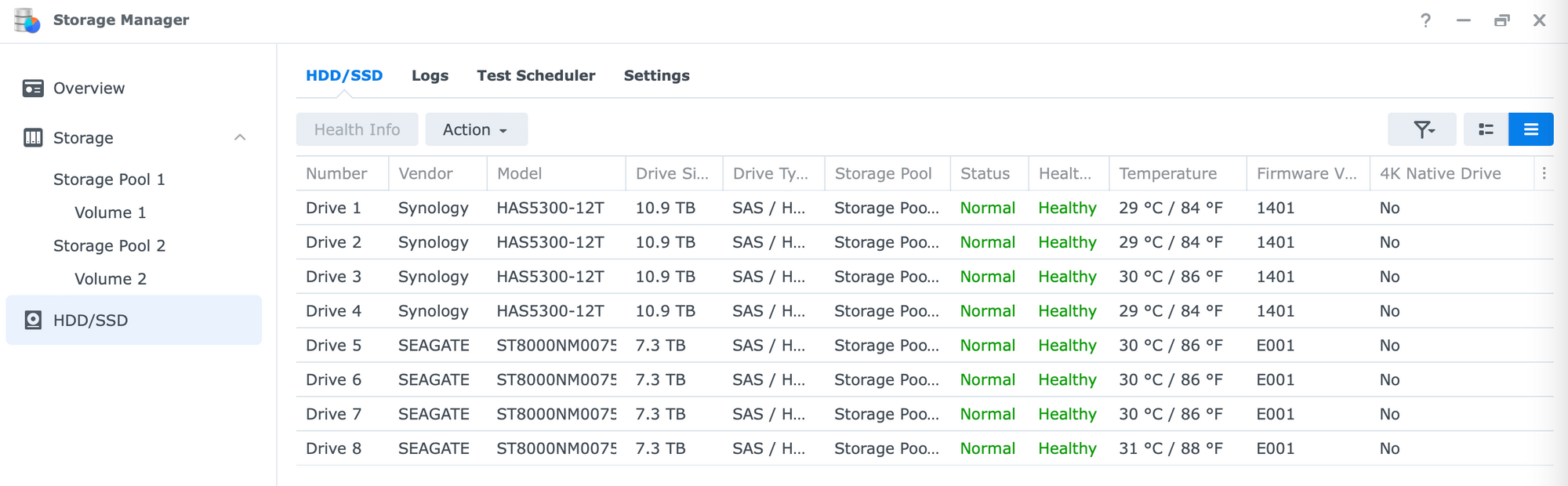
Task: Open the Logs tab
Action: [x=430, y=75]
